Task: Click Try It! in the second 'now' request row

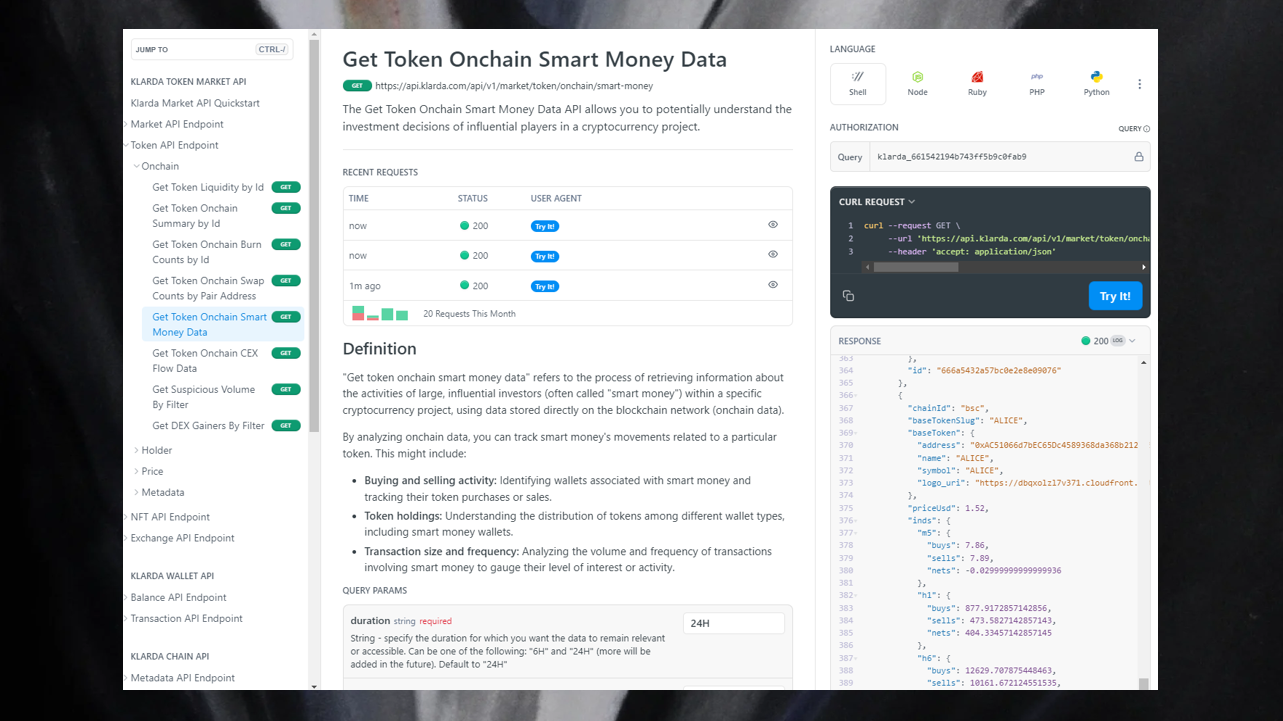Action: (545, 256)
